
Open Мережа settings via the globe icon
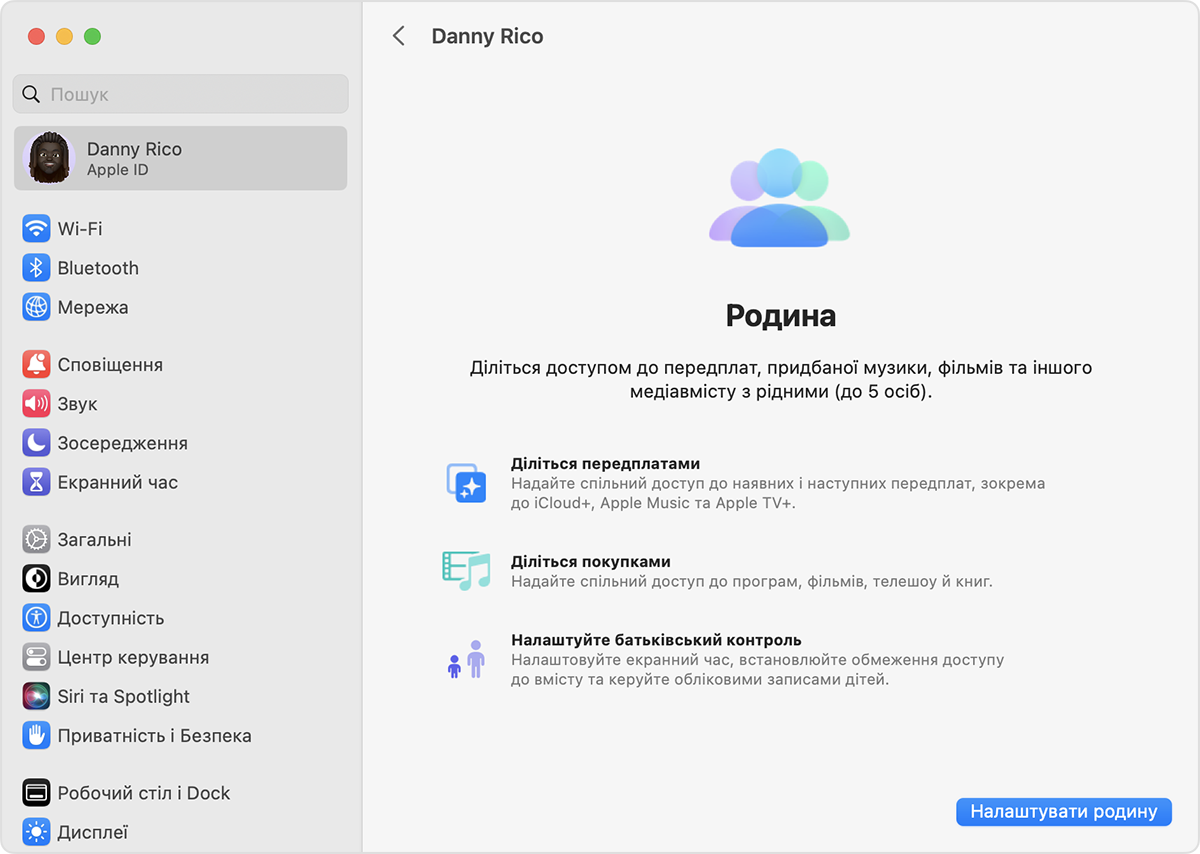tap(36, 307)
